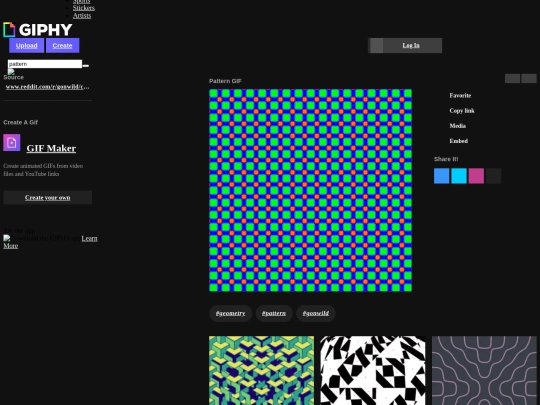This screenshot has width=540, height=405.
Task: Click the search submit button beside the search field
Action: tap(86, 65)
